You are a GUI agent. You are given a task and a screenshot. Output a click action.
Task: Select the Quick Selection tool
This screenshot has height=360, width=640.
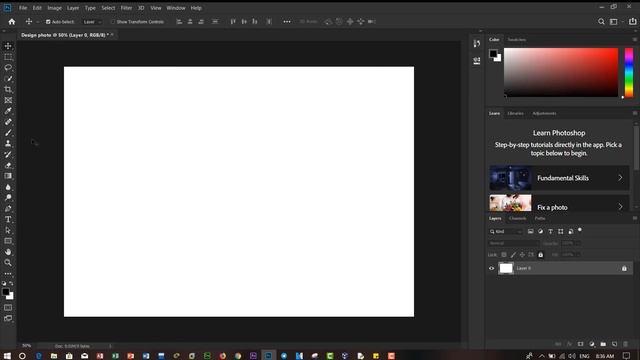pyautogui.click(x=8, y=78)
